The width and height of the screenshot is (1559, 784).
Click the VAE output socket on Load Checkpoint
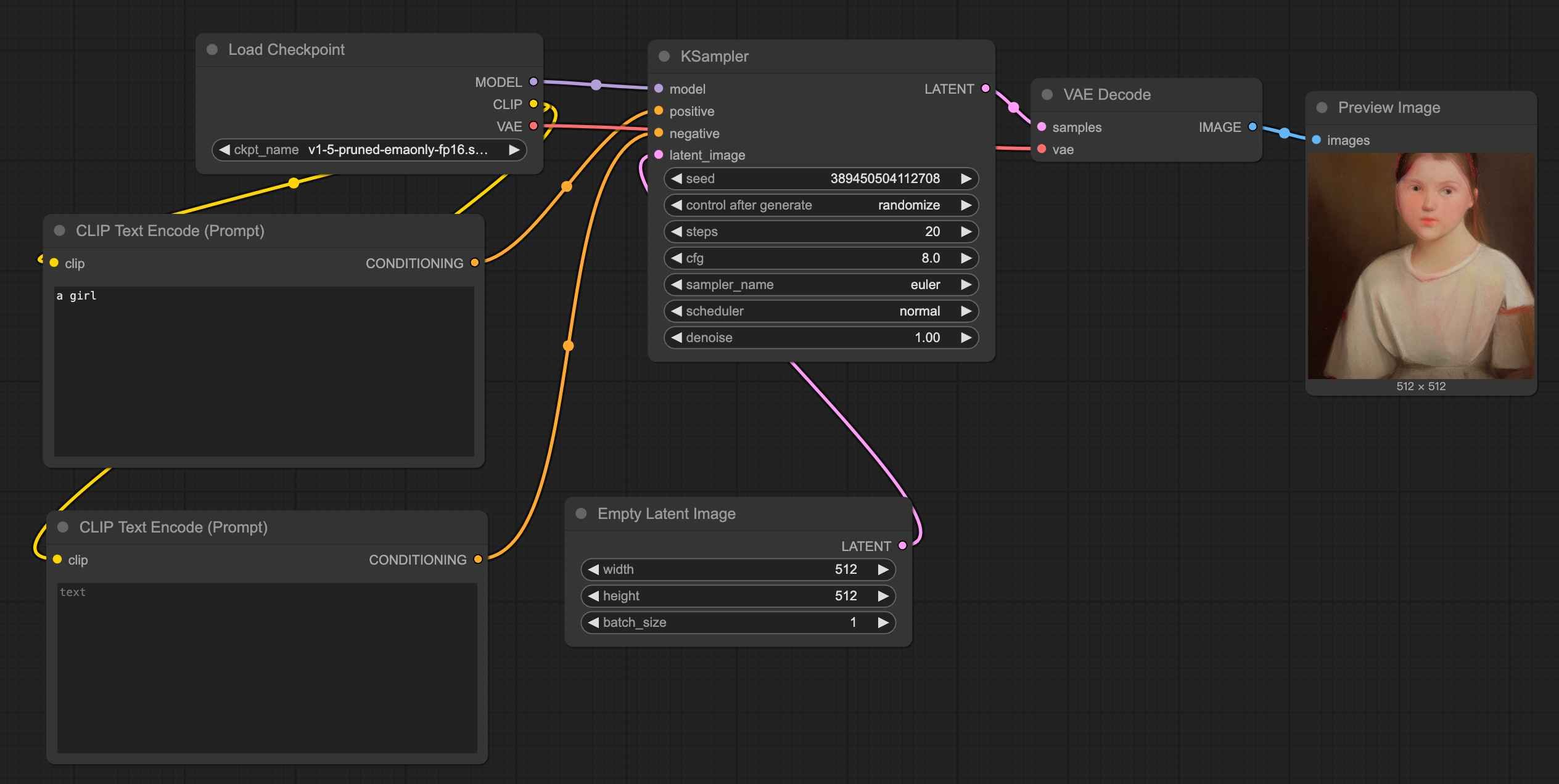(533, 126)
